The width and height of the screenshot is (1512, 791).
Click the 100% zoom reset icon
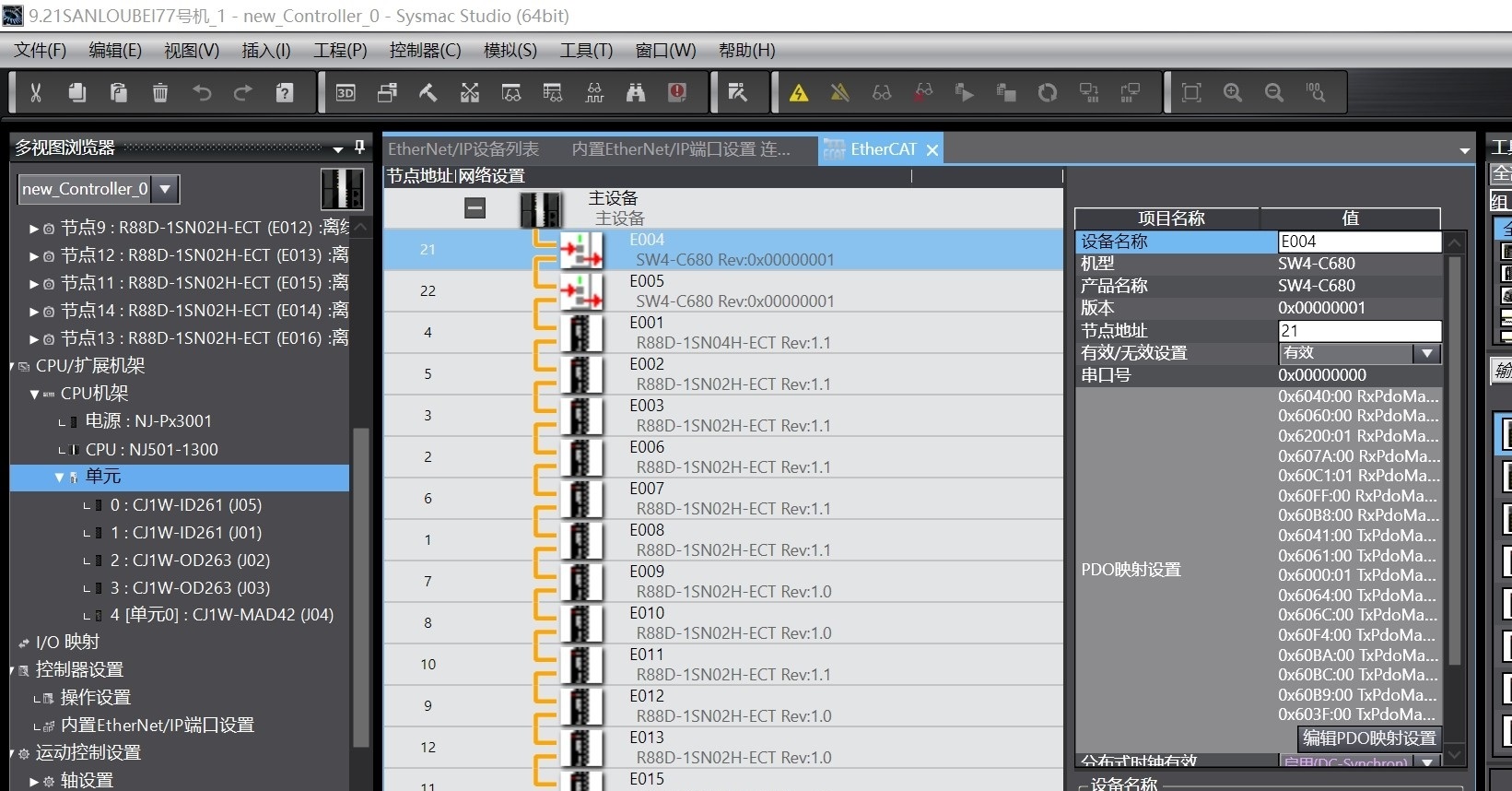tap(1316, 92)
